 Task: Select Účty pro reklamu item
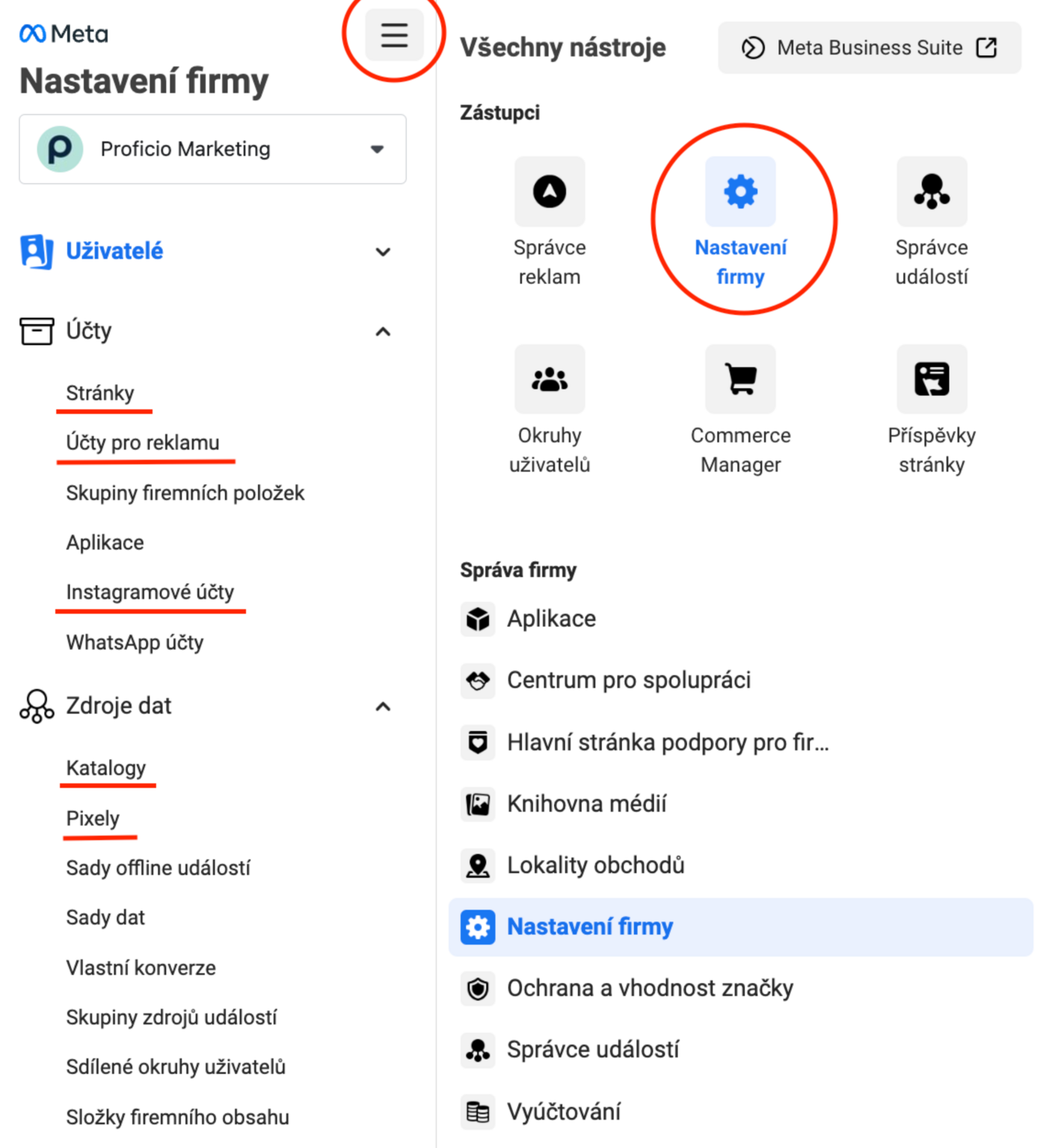143,442
